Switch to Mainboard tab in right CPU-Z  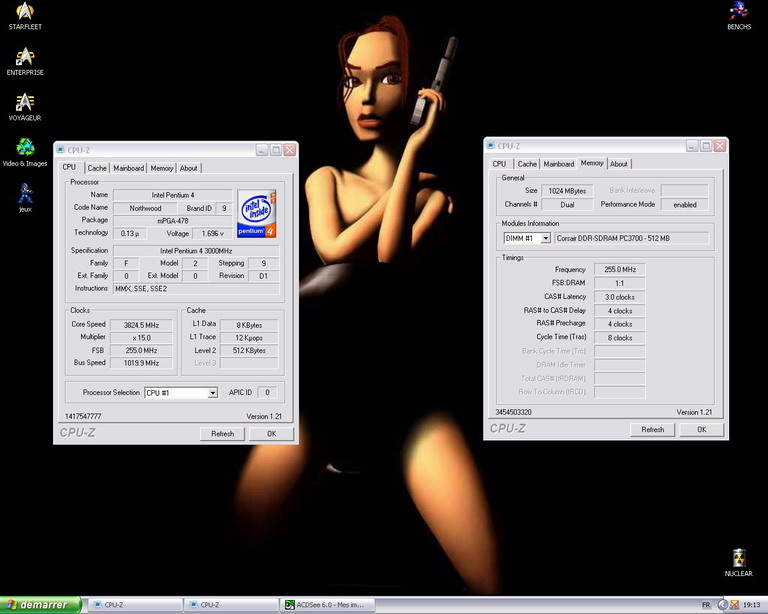tap(558, 164)
